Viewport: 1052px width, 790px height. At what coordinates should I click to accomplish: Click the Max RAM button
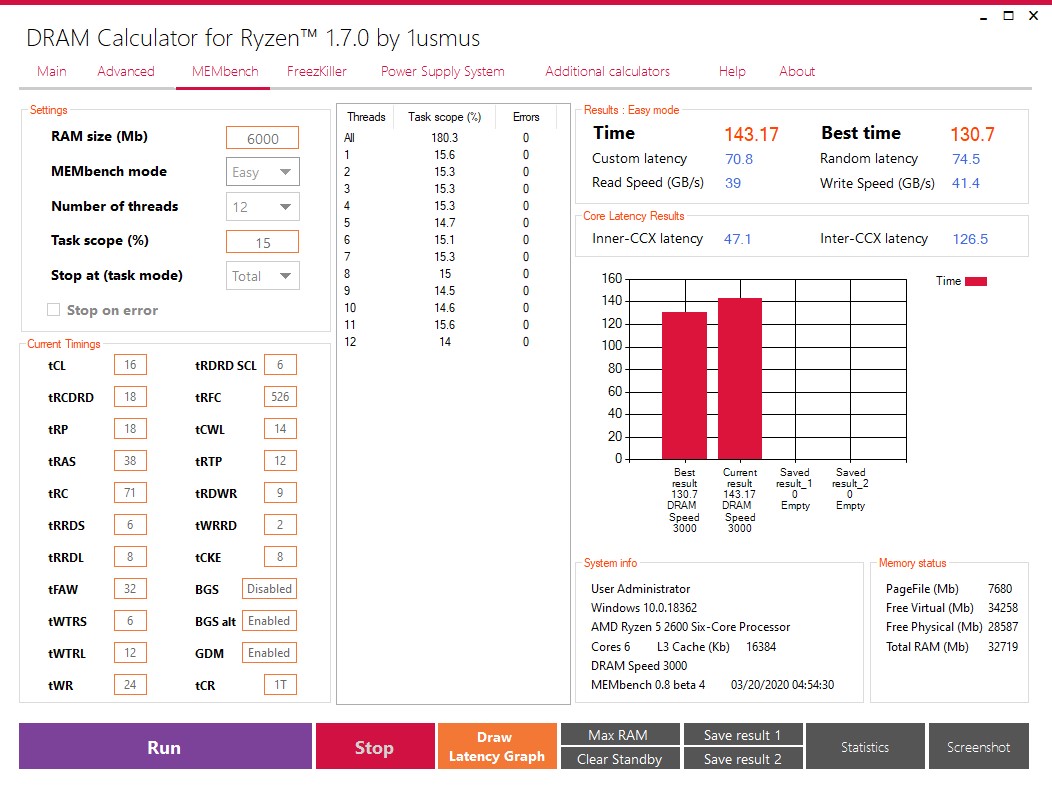tap(620, 734)
